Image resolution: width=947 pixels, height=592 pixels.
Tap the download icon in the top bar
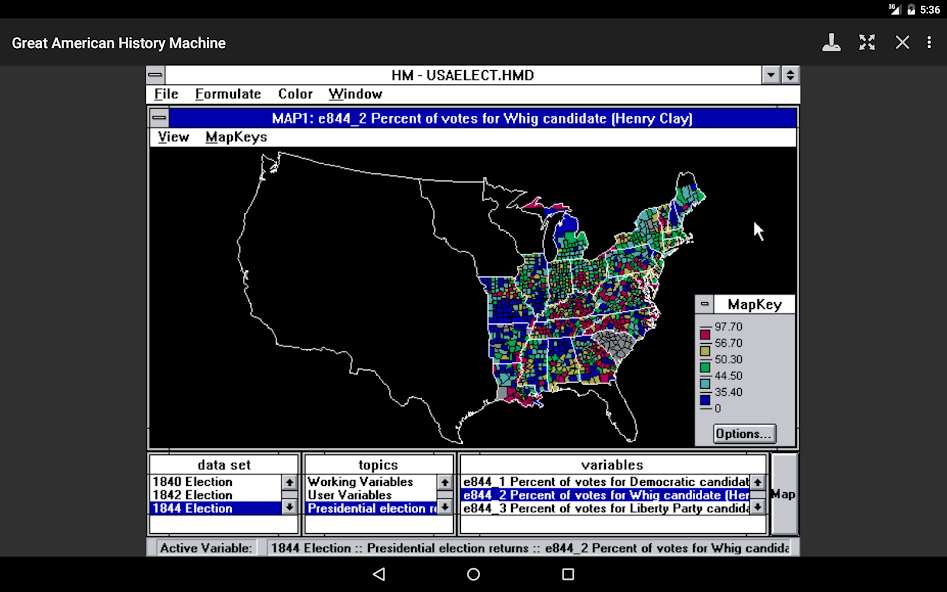(831, 43)
